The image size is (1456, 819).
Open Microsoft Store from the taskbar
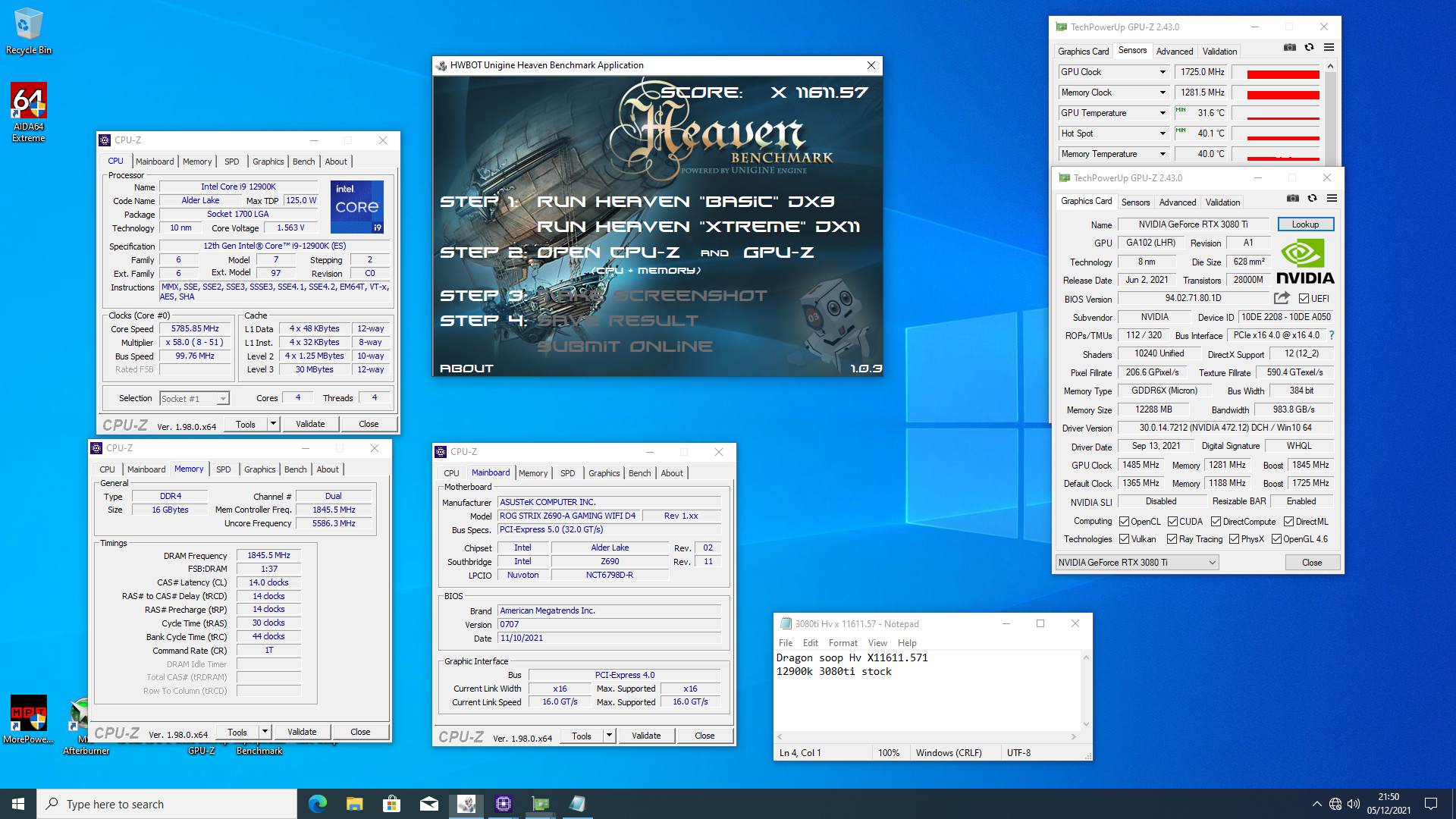391,804
